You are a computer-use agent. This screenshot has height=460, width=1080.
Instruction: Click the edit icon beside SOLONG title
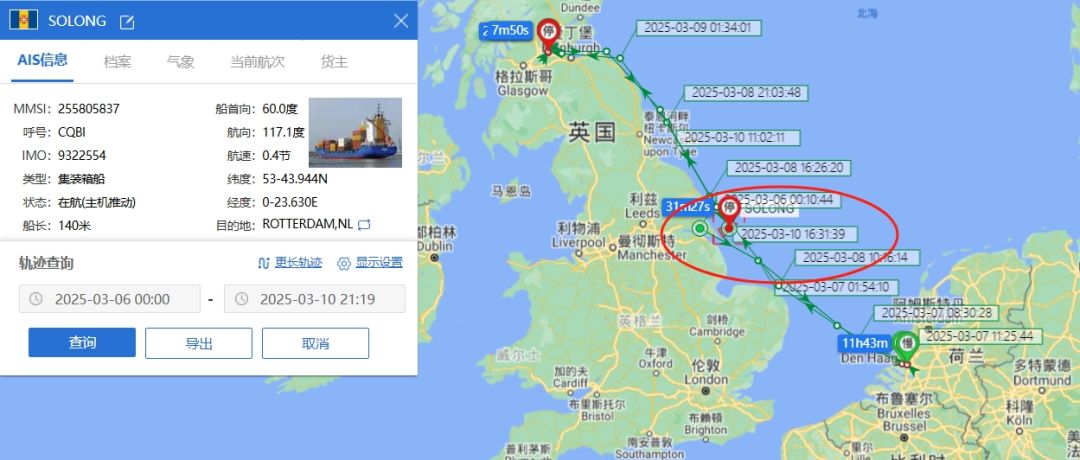click(127, 22)
